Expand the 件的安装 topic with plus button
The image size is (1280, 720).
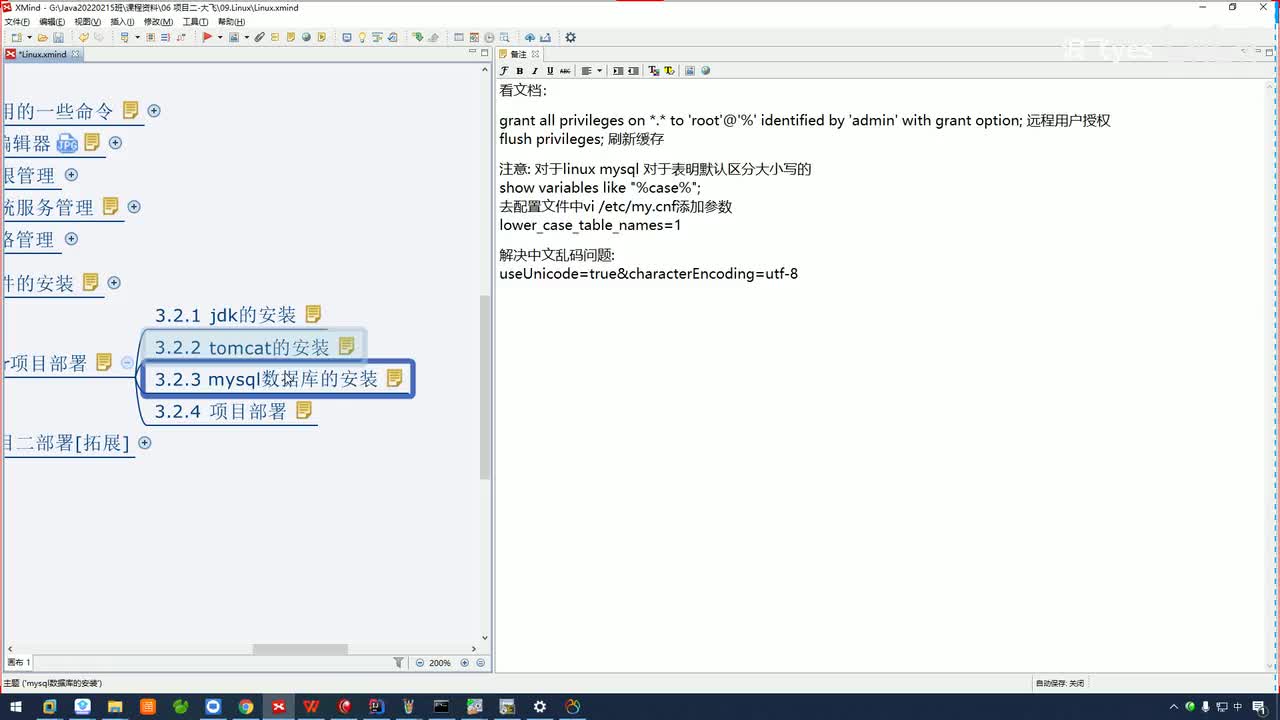114,283
